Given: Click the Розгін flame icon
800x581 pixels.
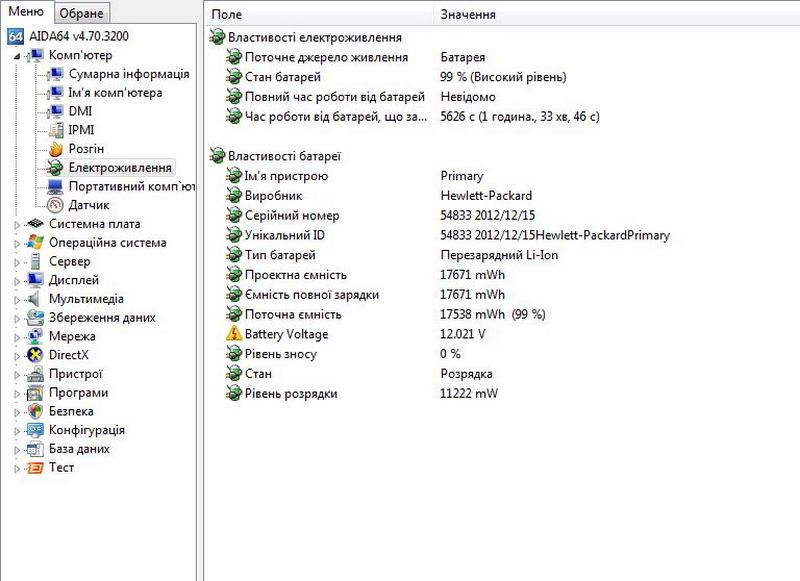Looking at the screenshot, I should pyautogui.click(x=56, y=149).
